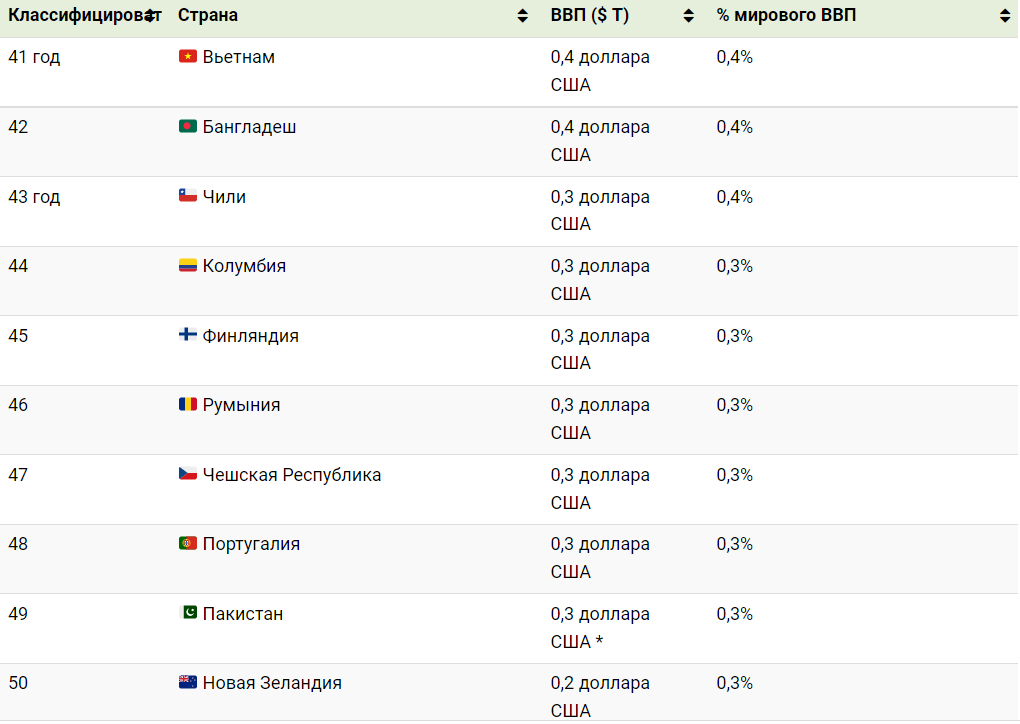Screen dimensions: 1020x724
Task: Sort by ВВП ($ T) column arrows
Action: coord(688,16)
